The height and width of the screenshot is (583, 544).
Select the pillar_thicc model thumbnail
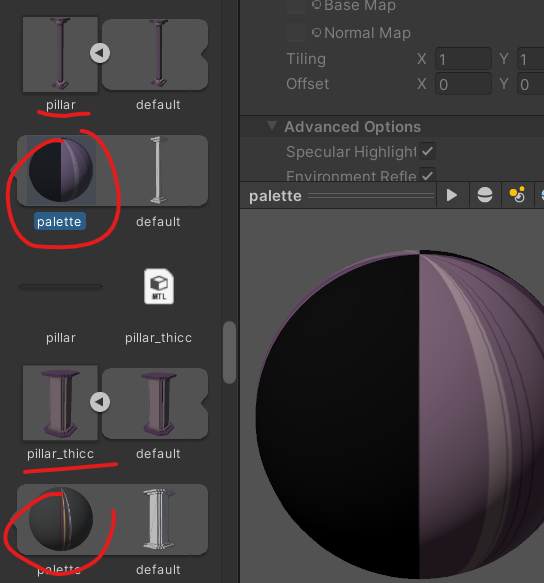click(x=61, y=403)
